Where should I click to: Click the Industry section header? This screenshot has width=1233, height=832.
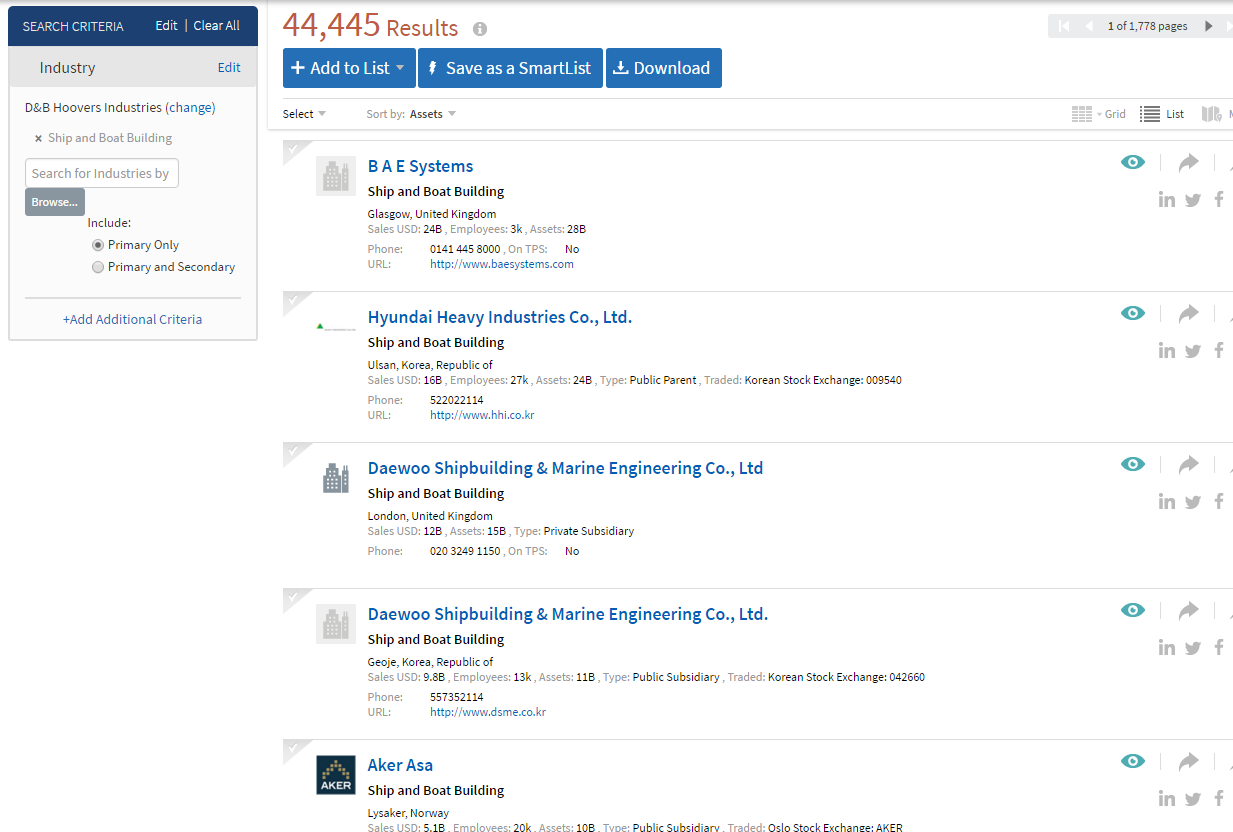pos(133,68)
